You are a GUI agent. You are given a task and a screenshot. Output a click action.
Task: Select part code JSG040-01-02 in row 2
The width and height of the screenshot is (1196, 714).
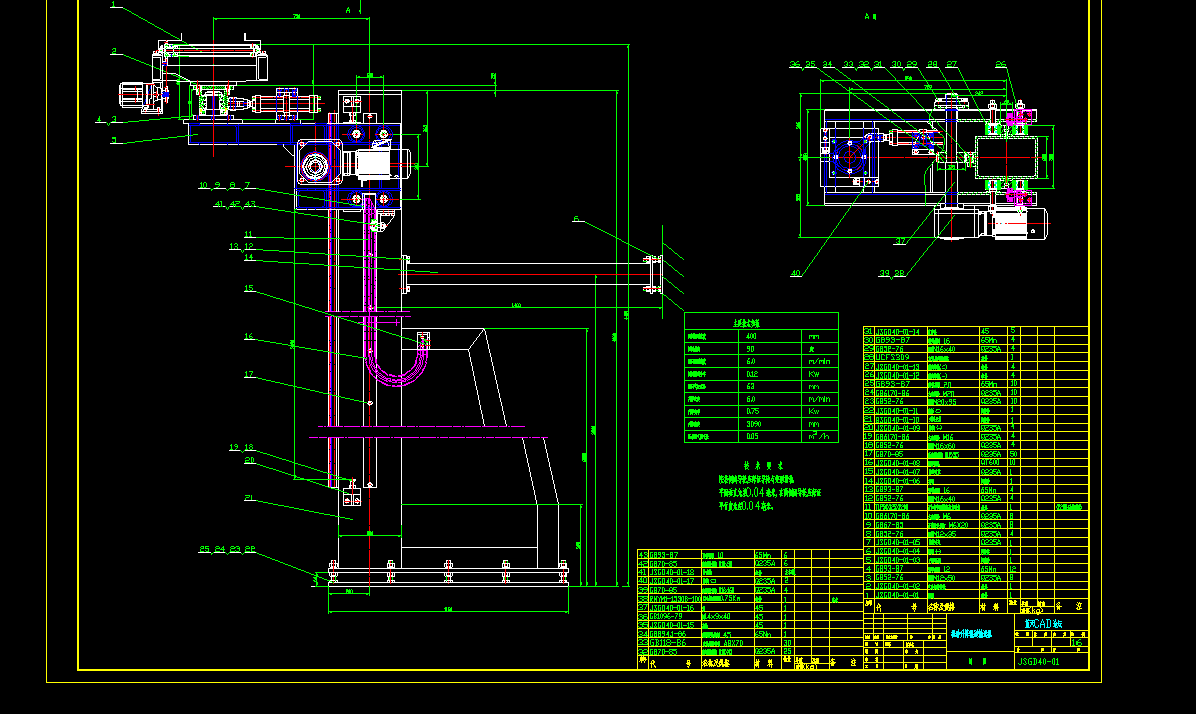coord(897,586)
